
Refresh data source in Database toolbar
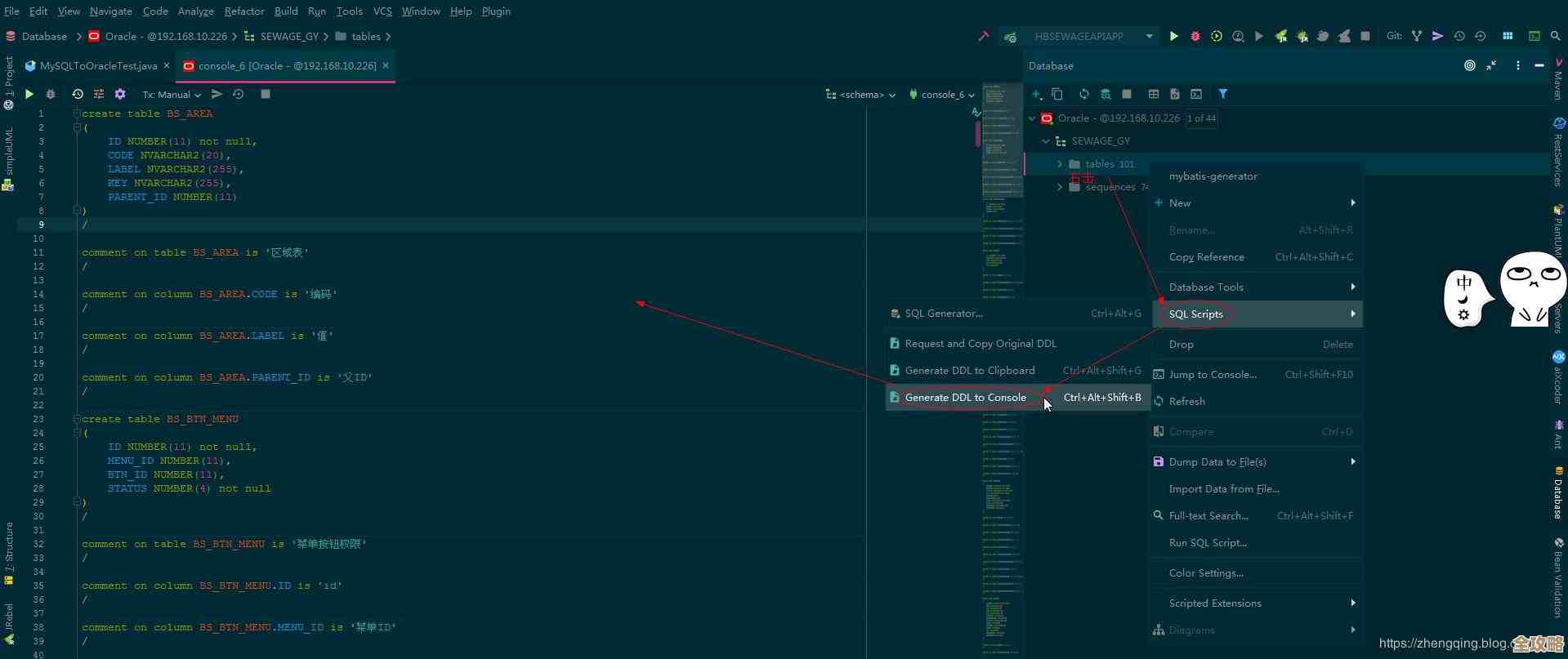pos(1083,94)
